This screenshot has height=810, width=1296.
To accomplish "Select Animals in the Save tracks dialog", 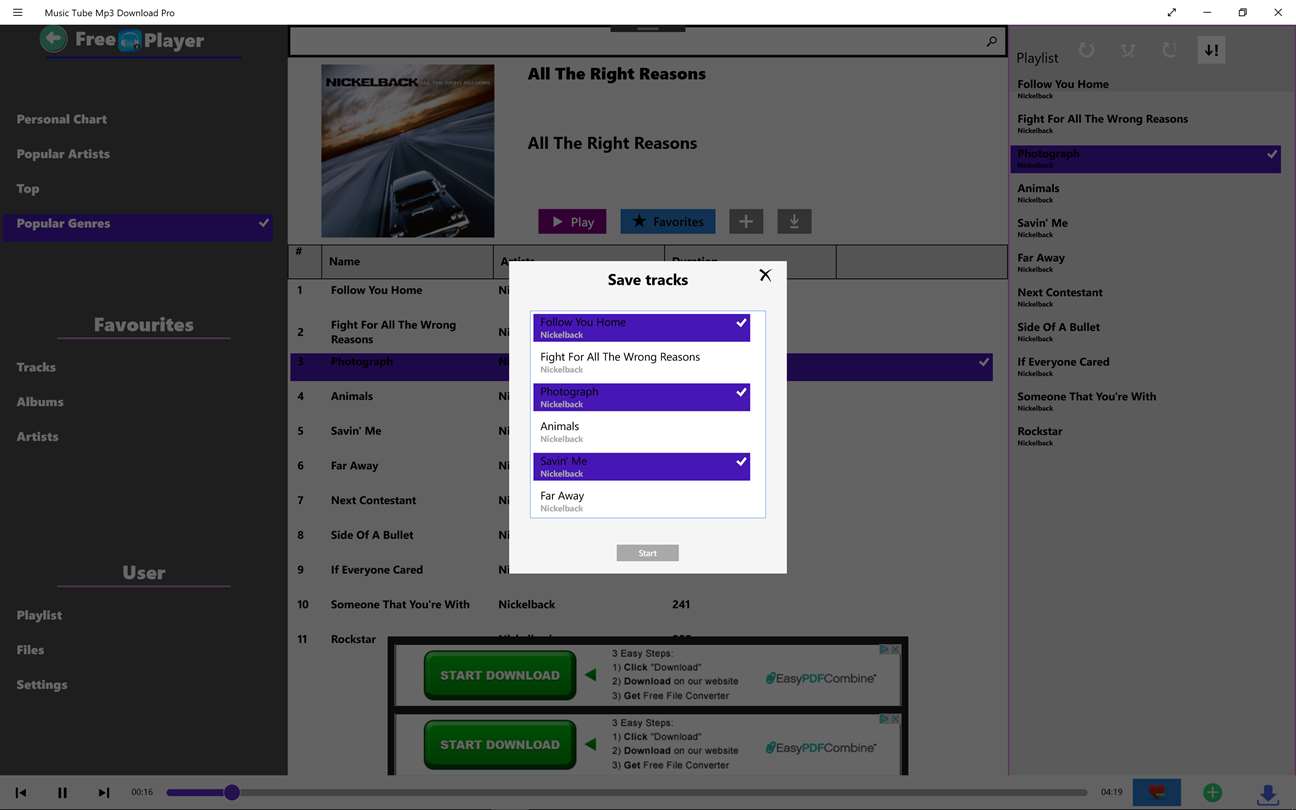I will click(x=641, y=432).
